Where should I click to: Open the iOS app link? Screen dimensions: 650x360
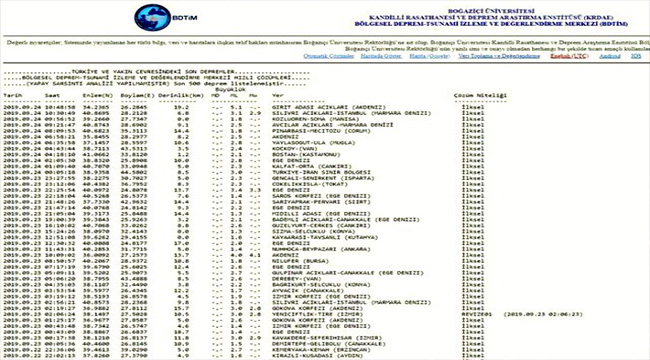[636, 56]
